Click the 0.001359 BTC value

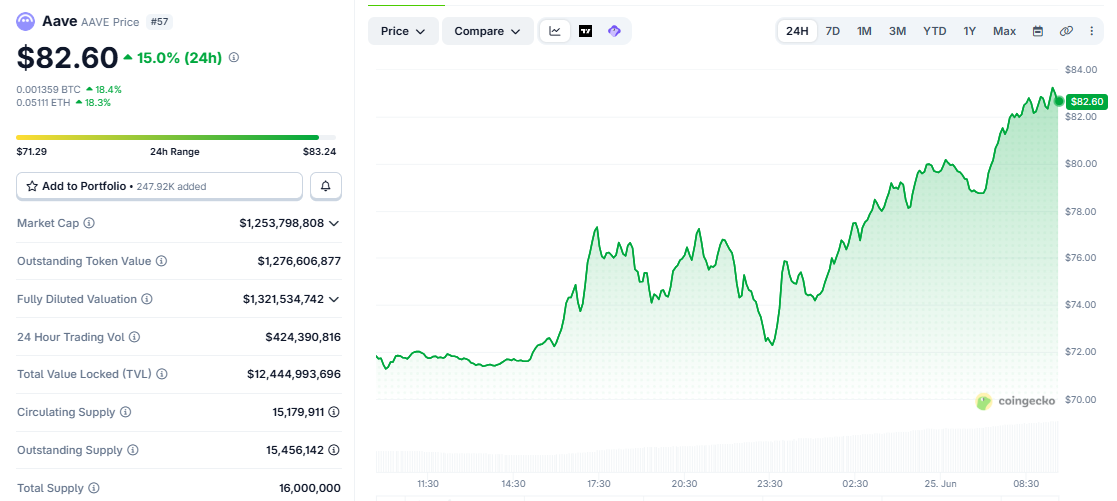coord(48,90)
